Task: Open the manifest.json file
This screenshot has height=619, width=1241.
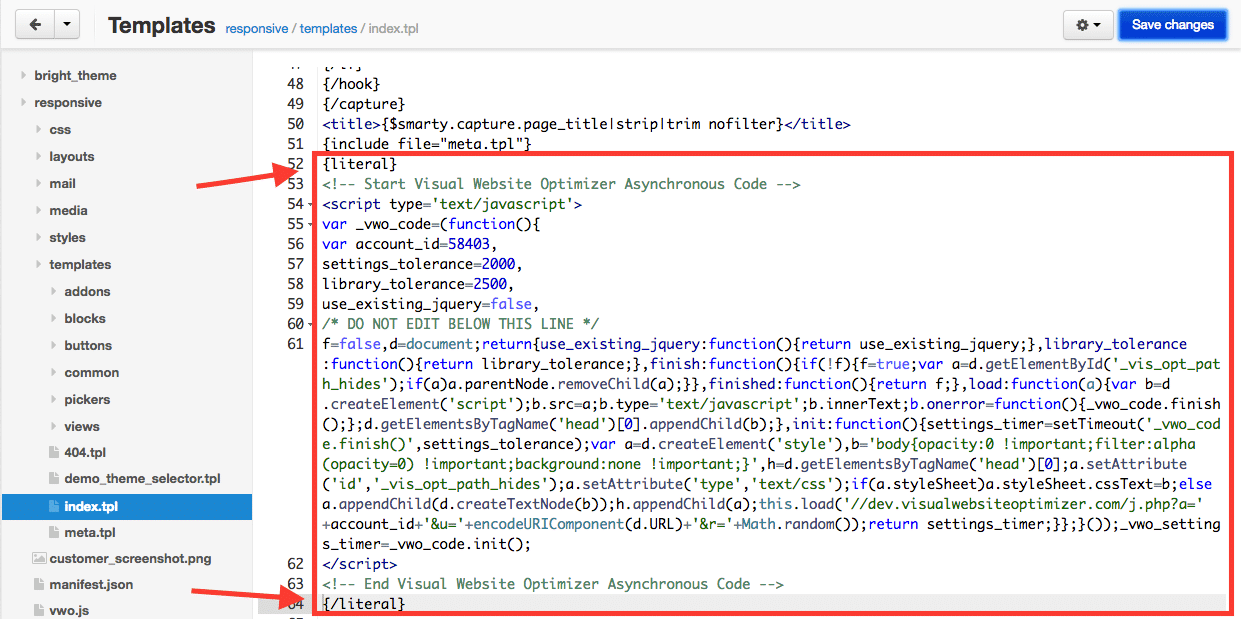Action: pyautogui.click(x=91, y=584)
